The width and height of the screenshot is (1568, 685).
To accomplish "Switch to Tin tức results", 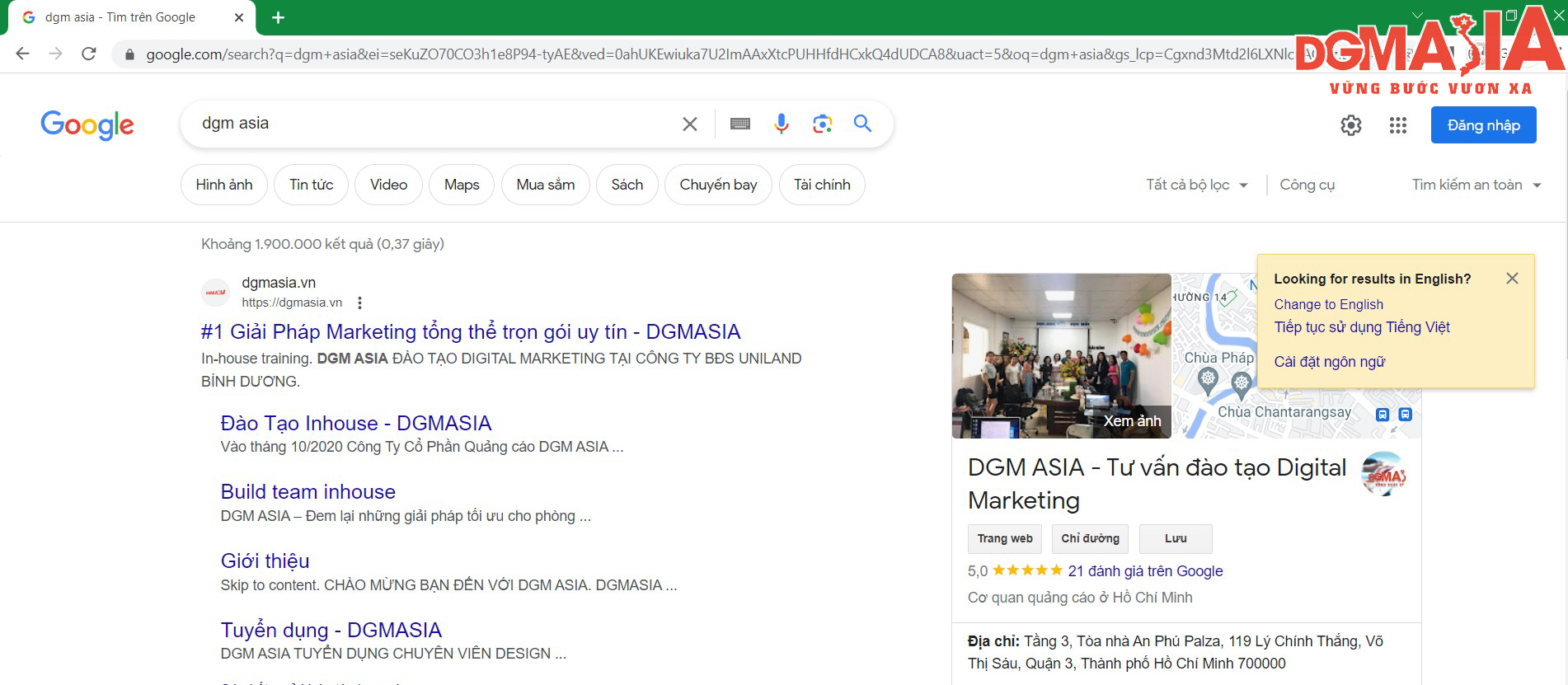I will (x=312, y=185).
